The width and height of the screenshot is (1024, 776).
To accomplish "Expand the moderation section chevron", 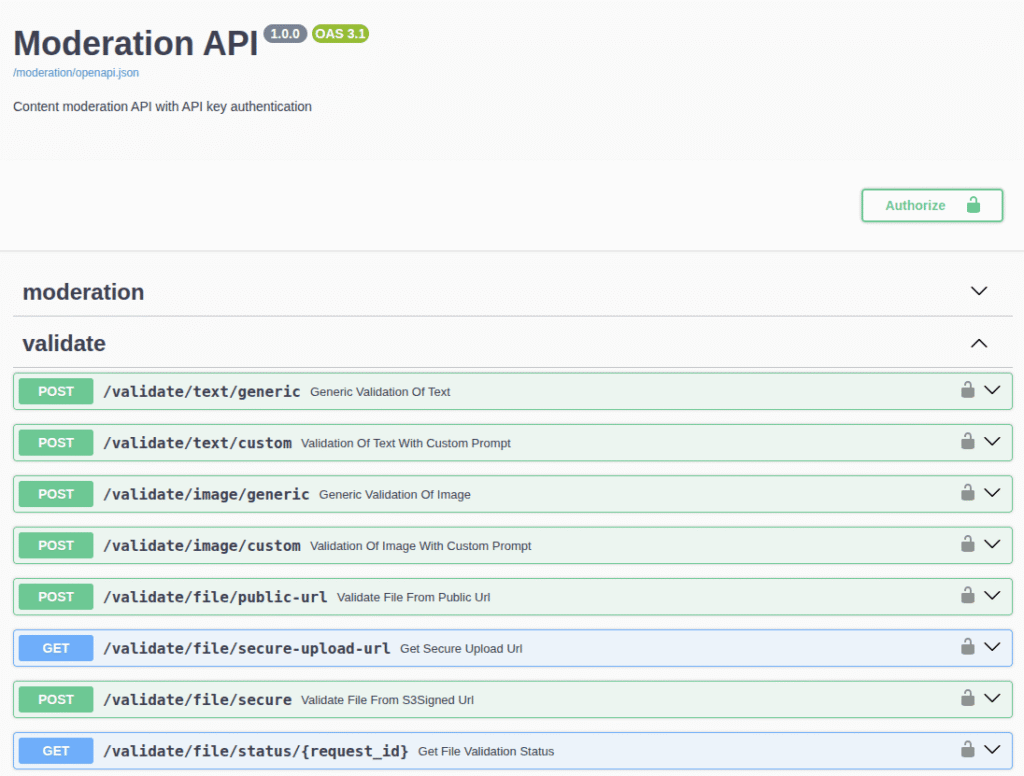I will [979, 291].
